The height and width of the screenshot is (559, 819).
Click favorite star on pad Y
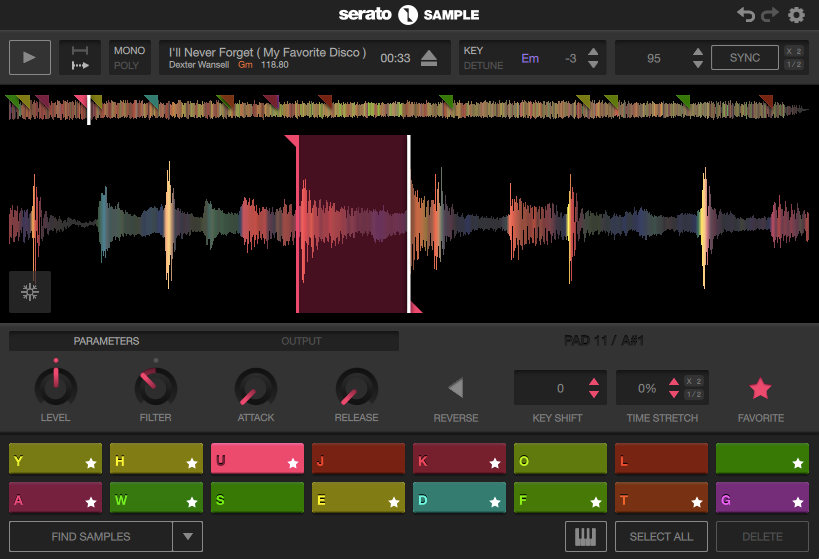91,463
